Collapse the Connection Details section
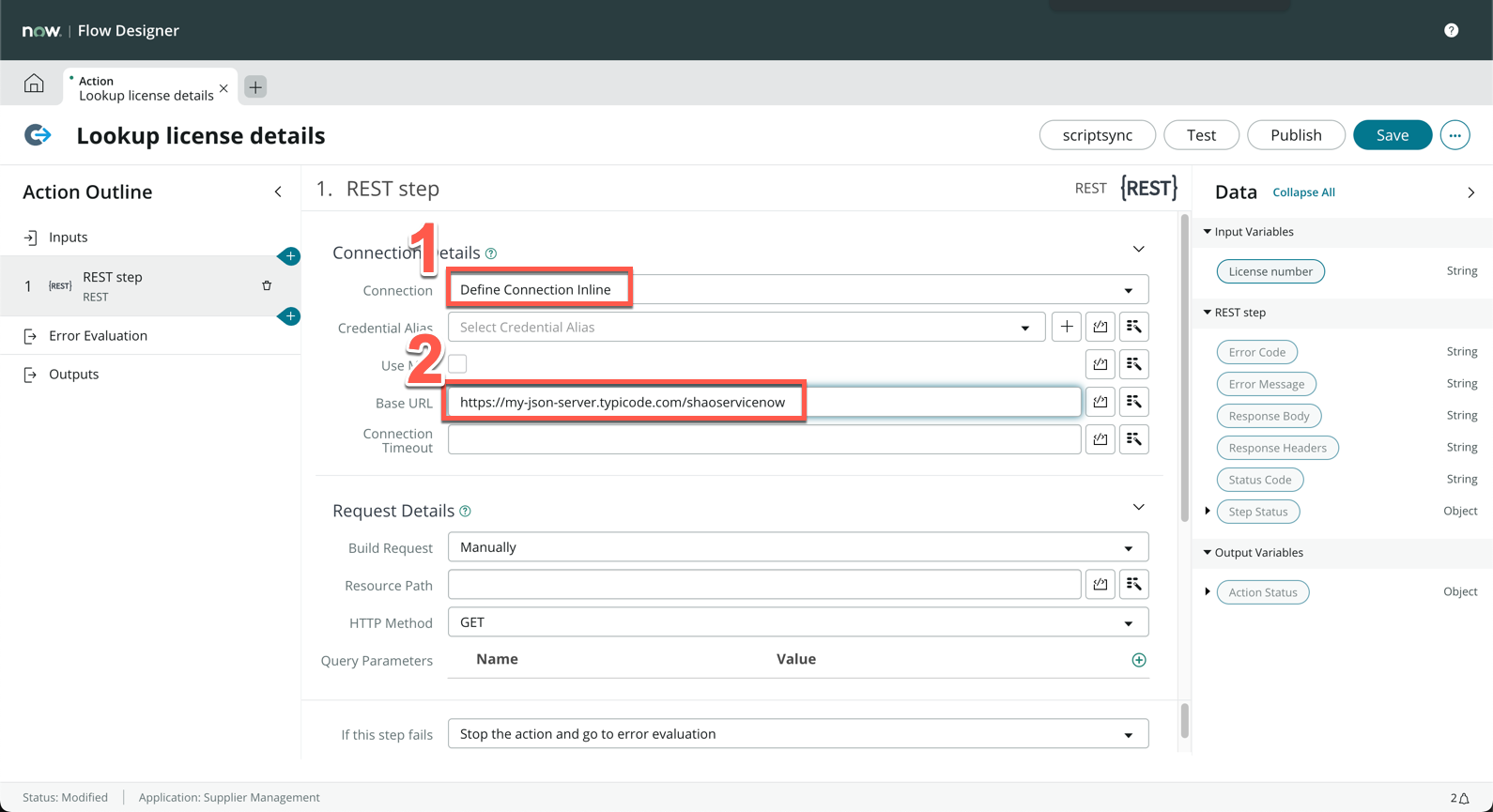This screenshot has width=1493, height=812. (1138, 250)
